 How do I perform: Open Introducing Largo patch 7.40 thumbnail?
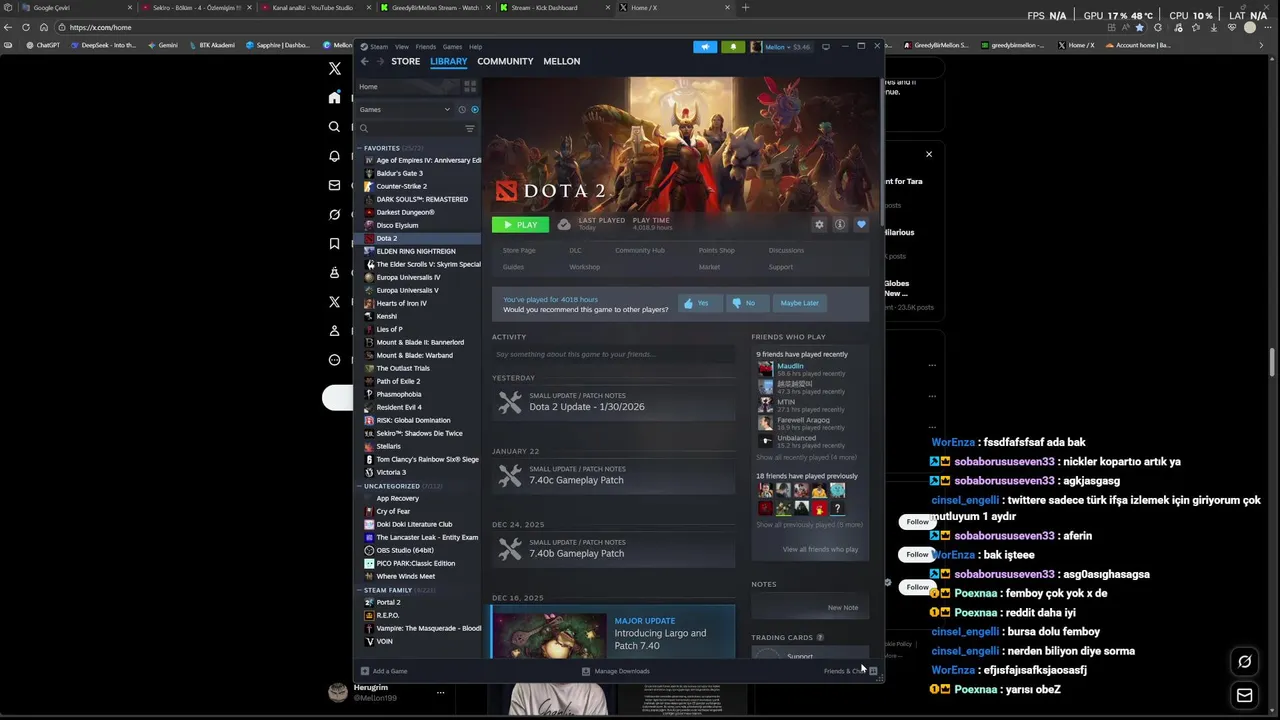pyautogui.click(x=549, y=635)
